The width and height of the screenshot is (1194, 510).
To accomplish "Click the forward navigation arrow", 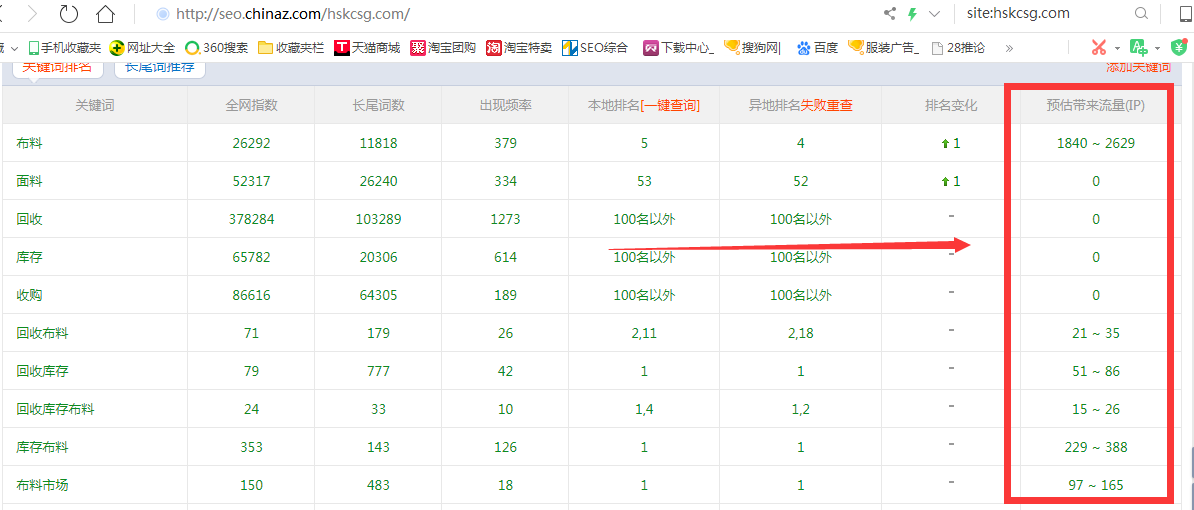I will click(x=33, y=14).
